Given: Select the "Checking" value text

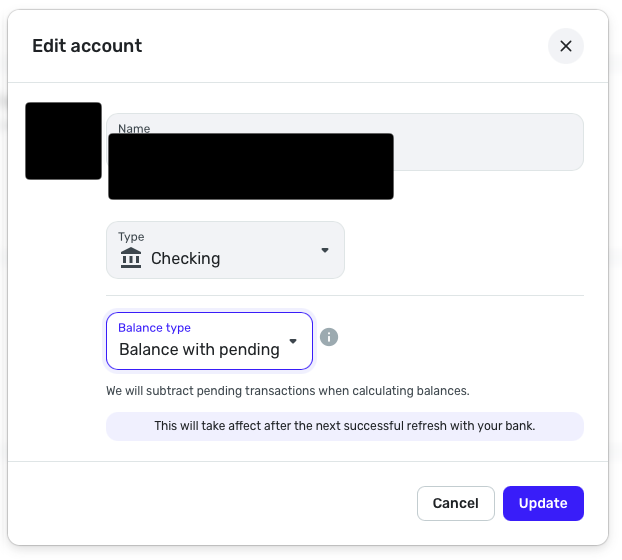Looking at the screenshot, I should (x=185, y=258).
